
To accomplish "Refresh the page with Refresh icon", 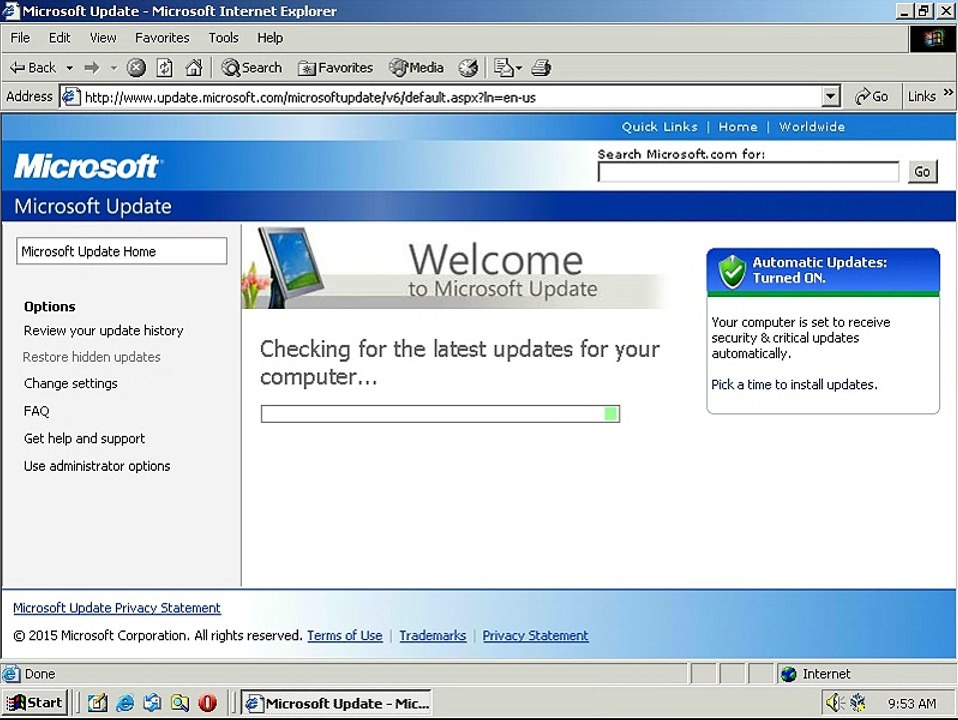I will 165,67.
